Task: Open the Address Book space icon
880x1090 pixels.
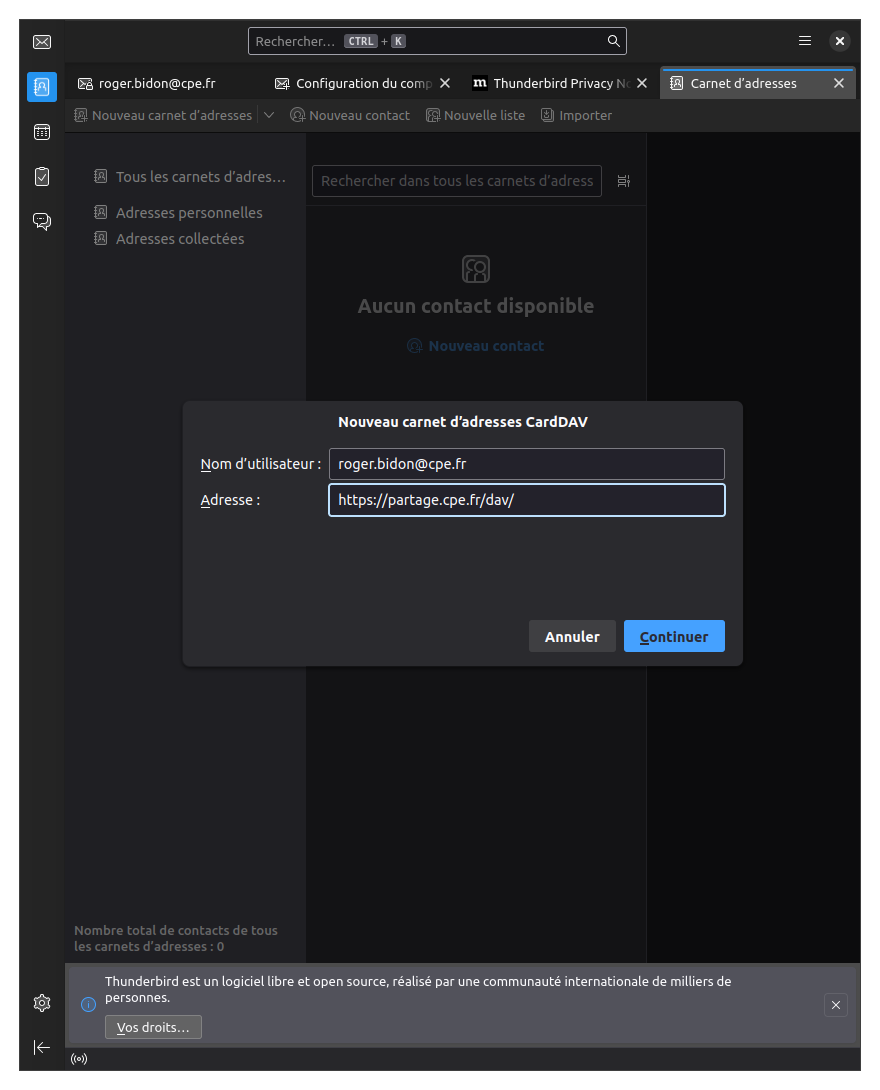Action: click(x=42, y=87)
